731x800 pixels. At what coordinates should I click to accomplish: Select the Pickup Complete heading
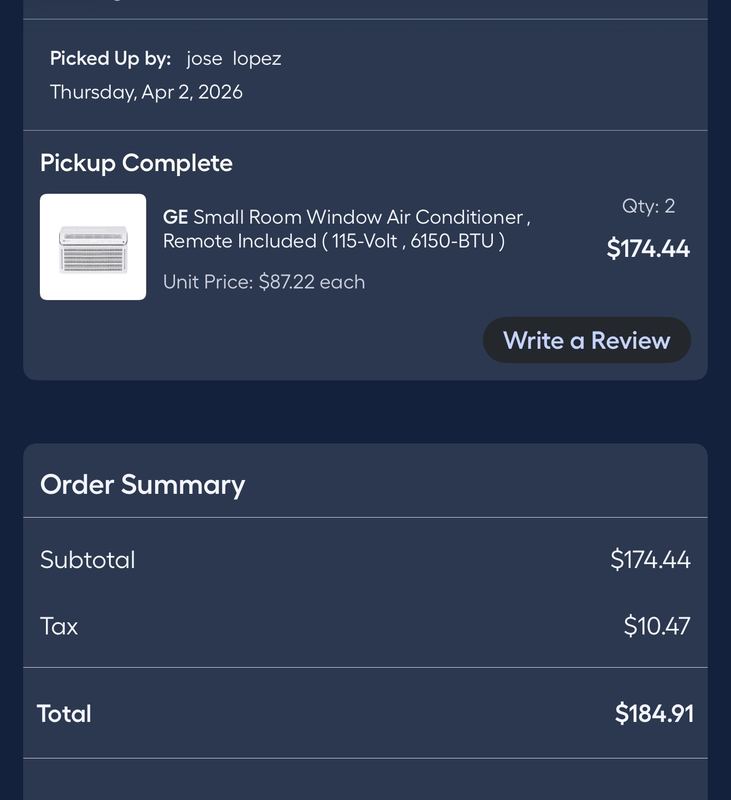pyautogui.click(x=136, y=164)
